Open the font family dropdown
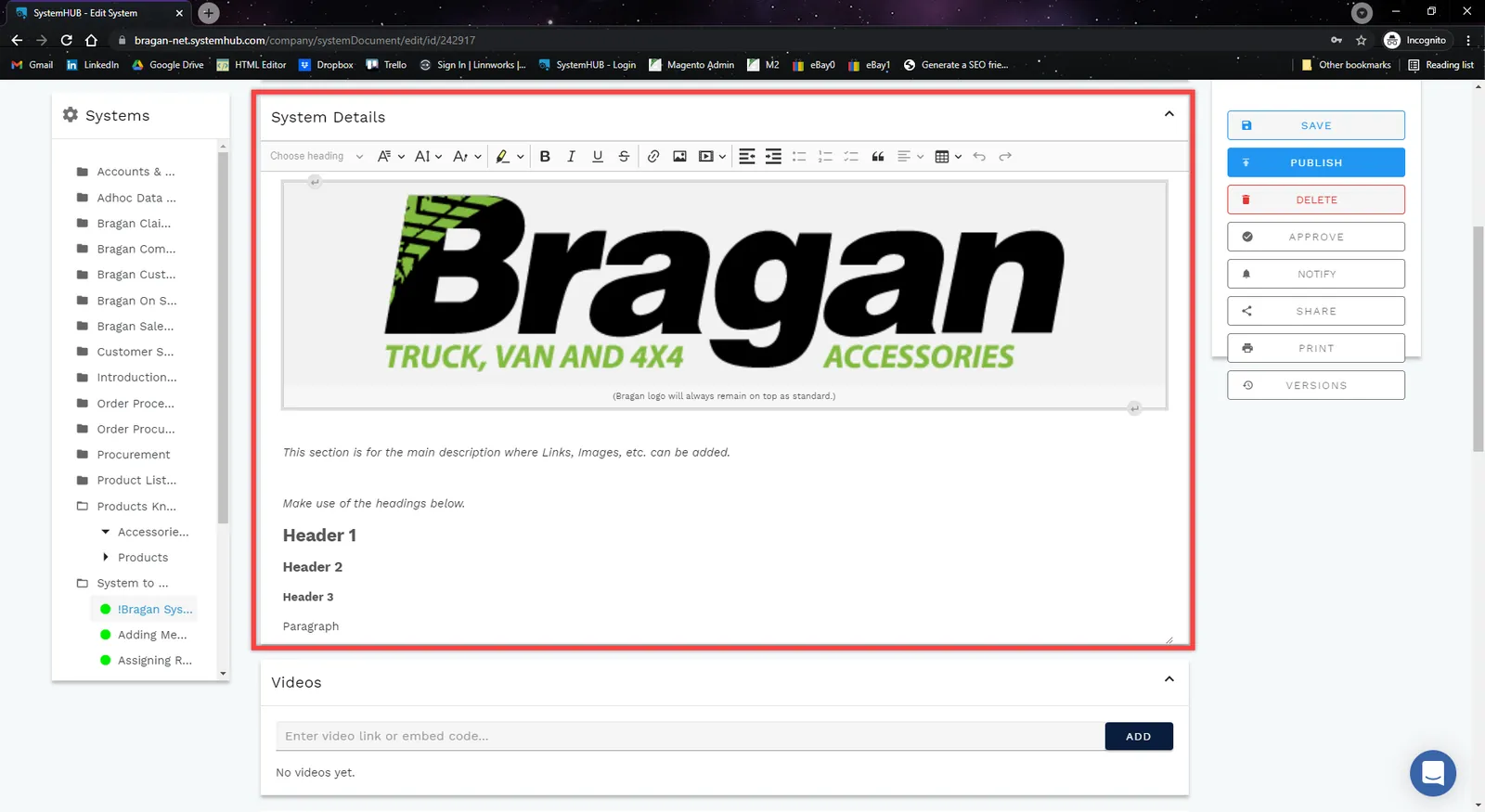The height and width of the screenshot is (812, 1485). [x=391, y=156]
